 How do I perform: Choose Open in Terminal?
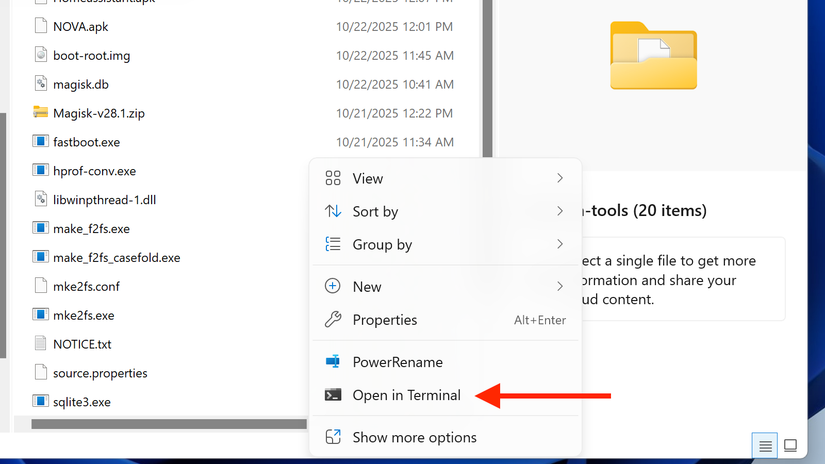pos(445,395)
